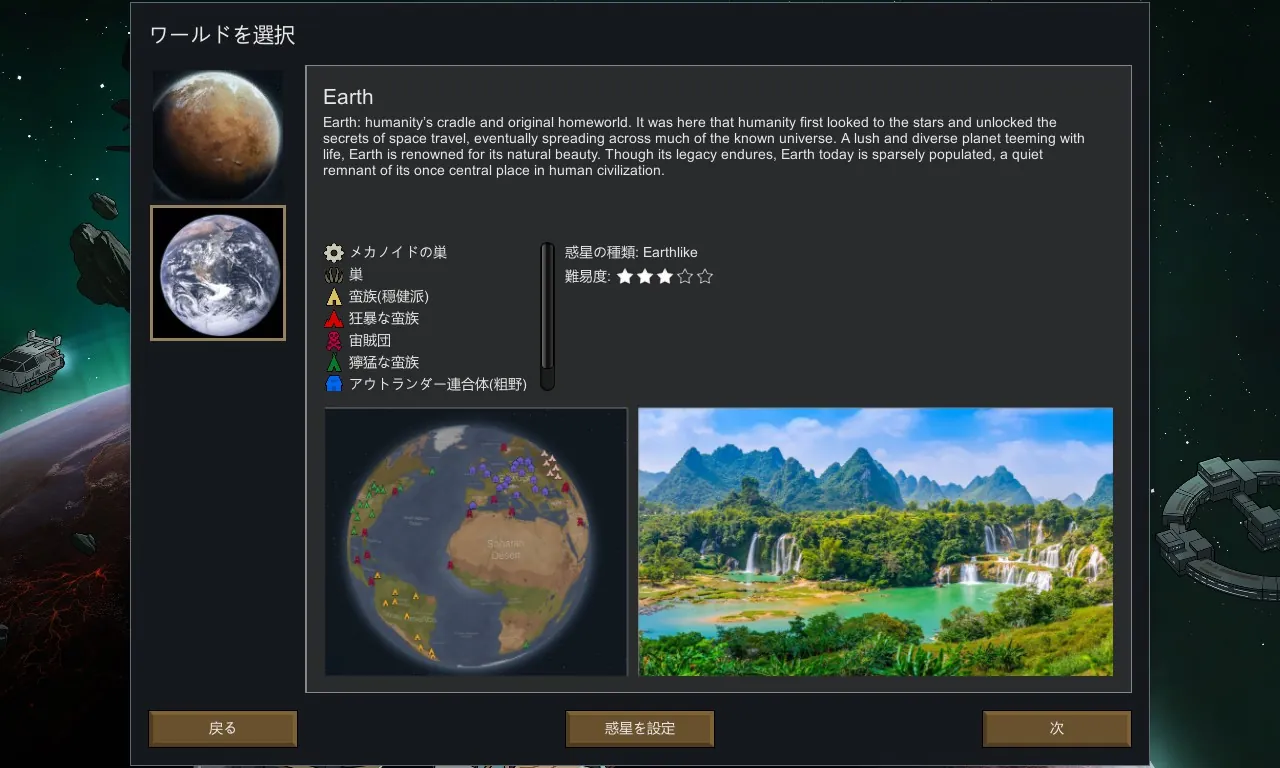The height and width of the screenshot is (768, 1280).
Task: Click the 惑星の種類: Earthlike label
Action: pos(631,253)
